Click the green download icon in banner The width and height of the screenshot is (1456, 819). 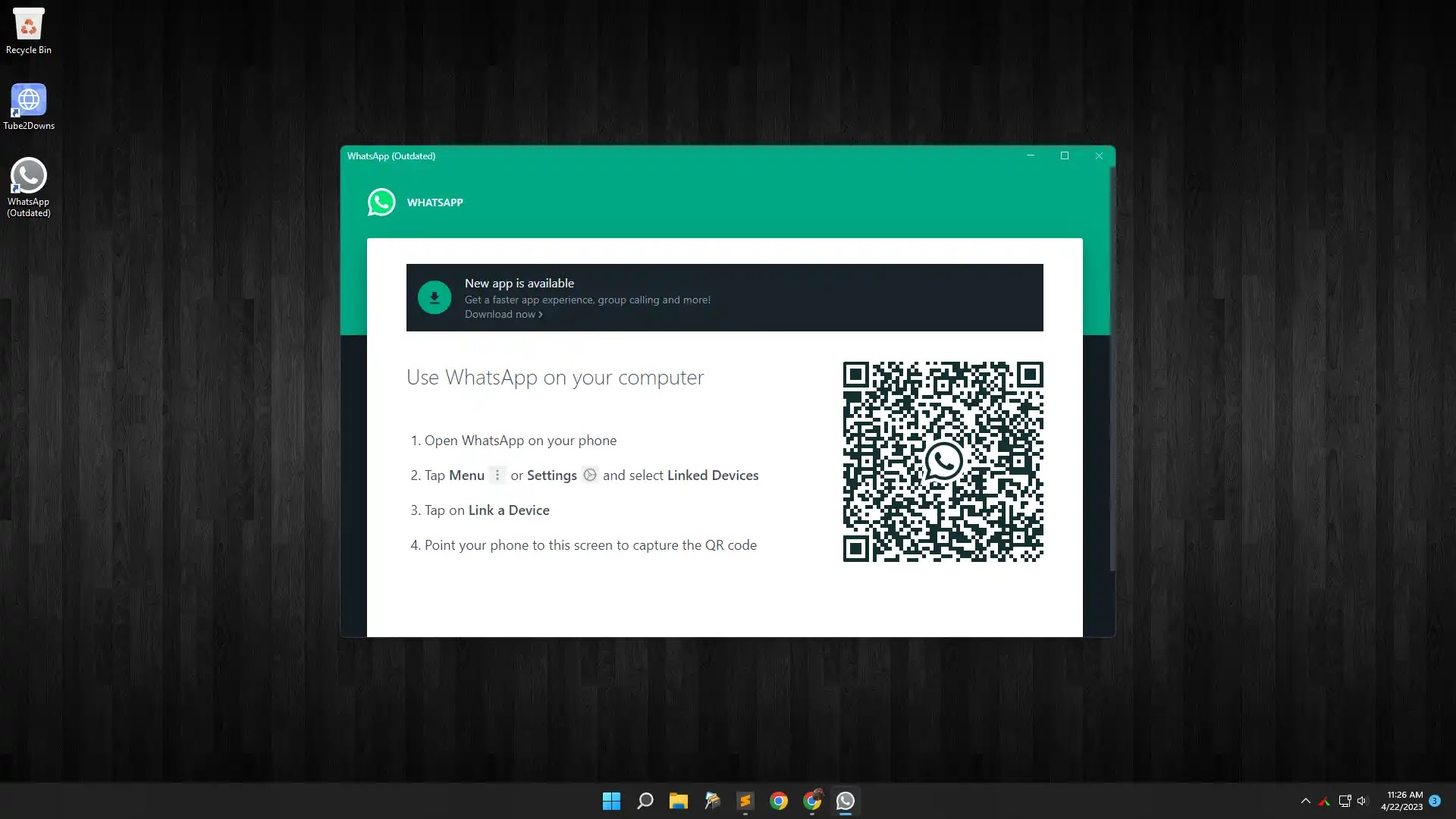point(435,298)
